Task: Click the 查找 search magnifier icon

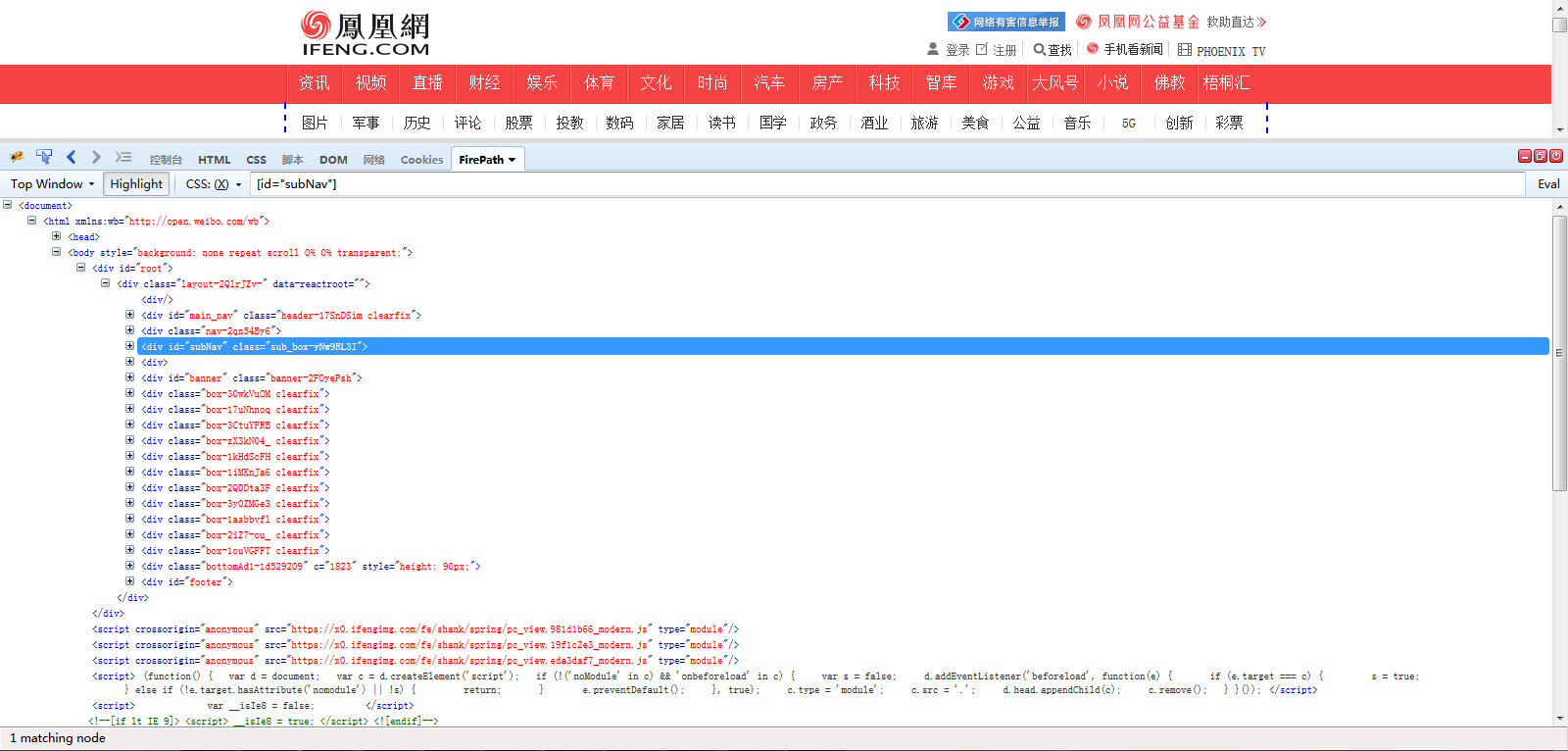Action: pyautogui.click(x=1039, y=49)
